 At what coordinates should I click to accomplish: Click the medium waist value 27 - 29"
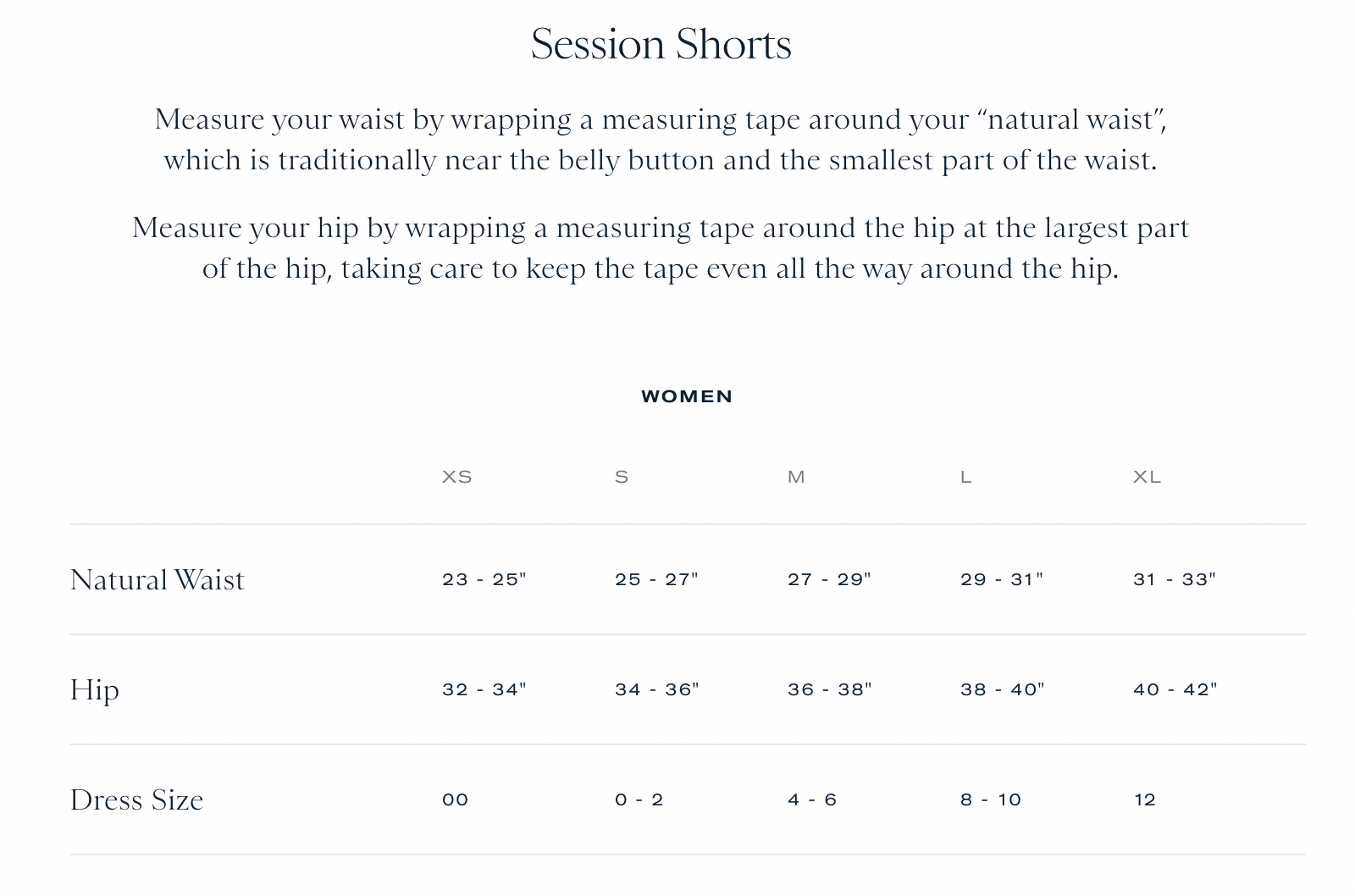click(829, 579)
